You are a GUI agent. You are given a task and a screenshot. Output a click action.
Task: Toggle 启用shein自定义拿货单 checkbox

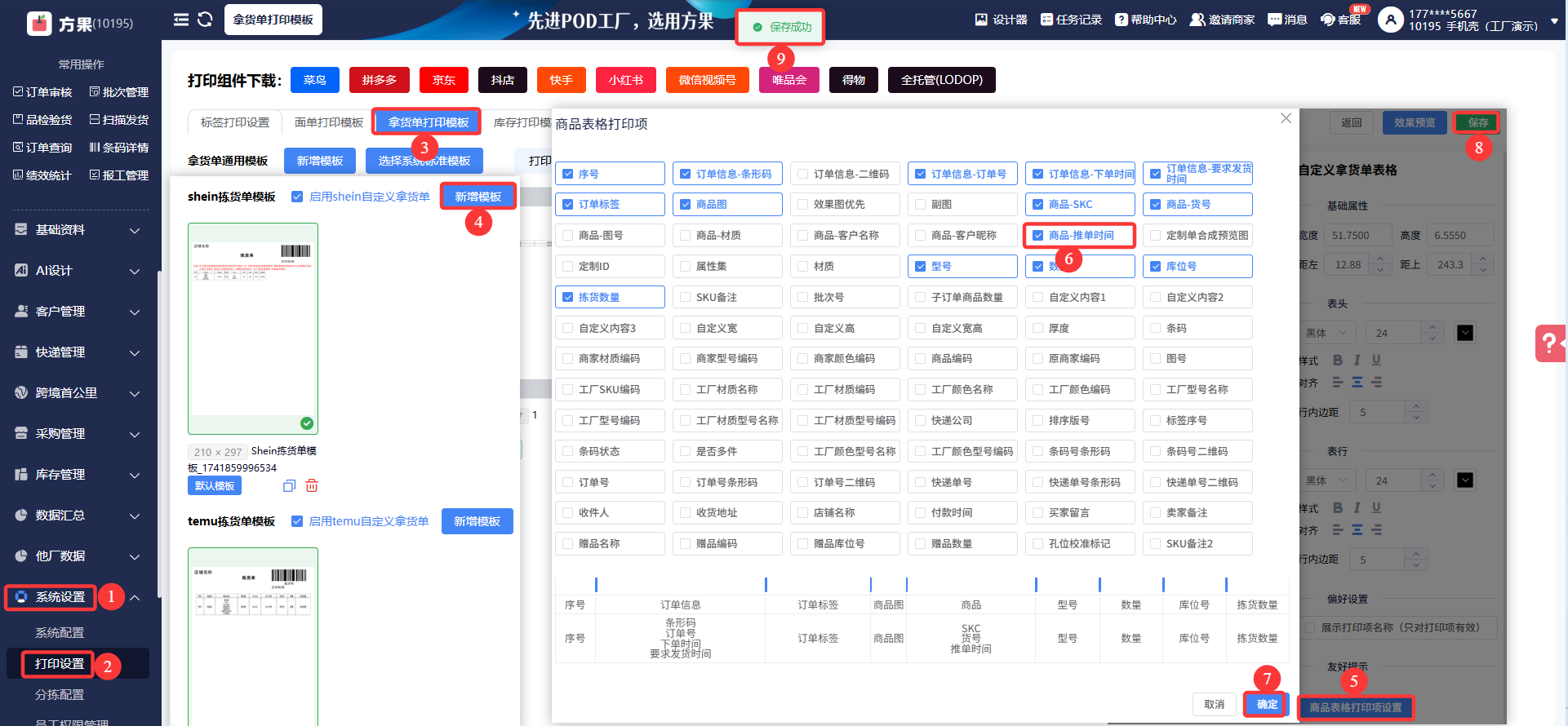[x=297, y=197]
